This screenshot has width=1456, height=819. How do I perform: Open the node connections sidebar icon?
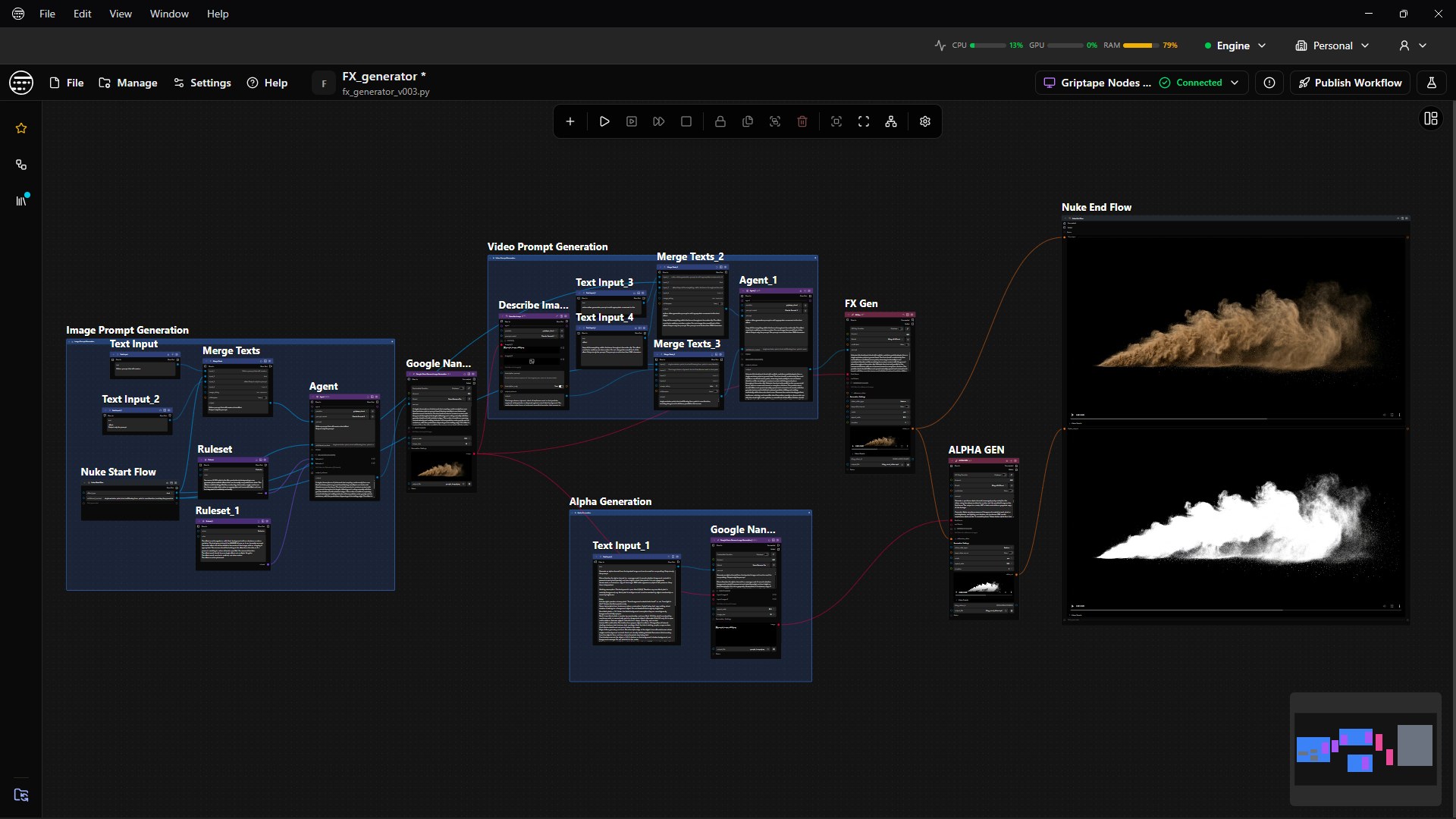21,165
